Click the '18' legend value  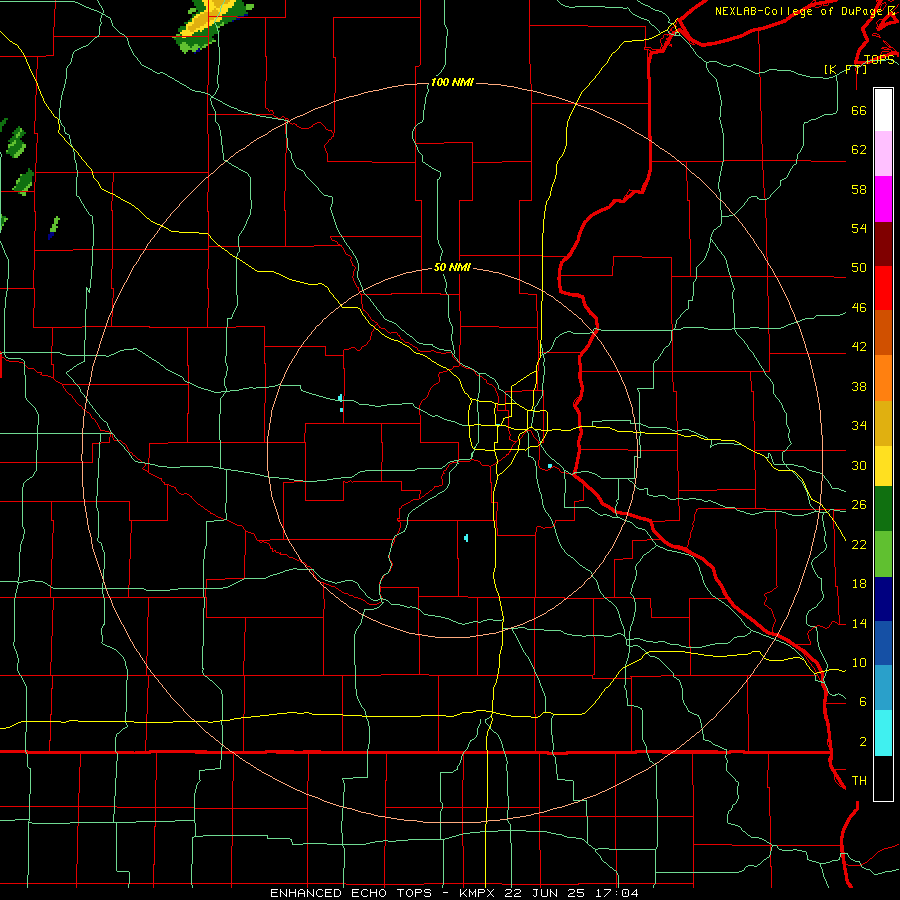859,584
